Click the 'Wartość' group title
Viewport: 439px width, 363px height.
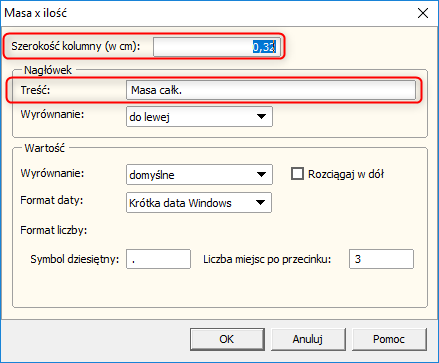coord(45,148)
